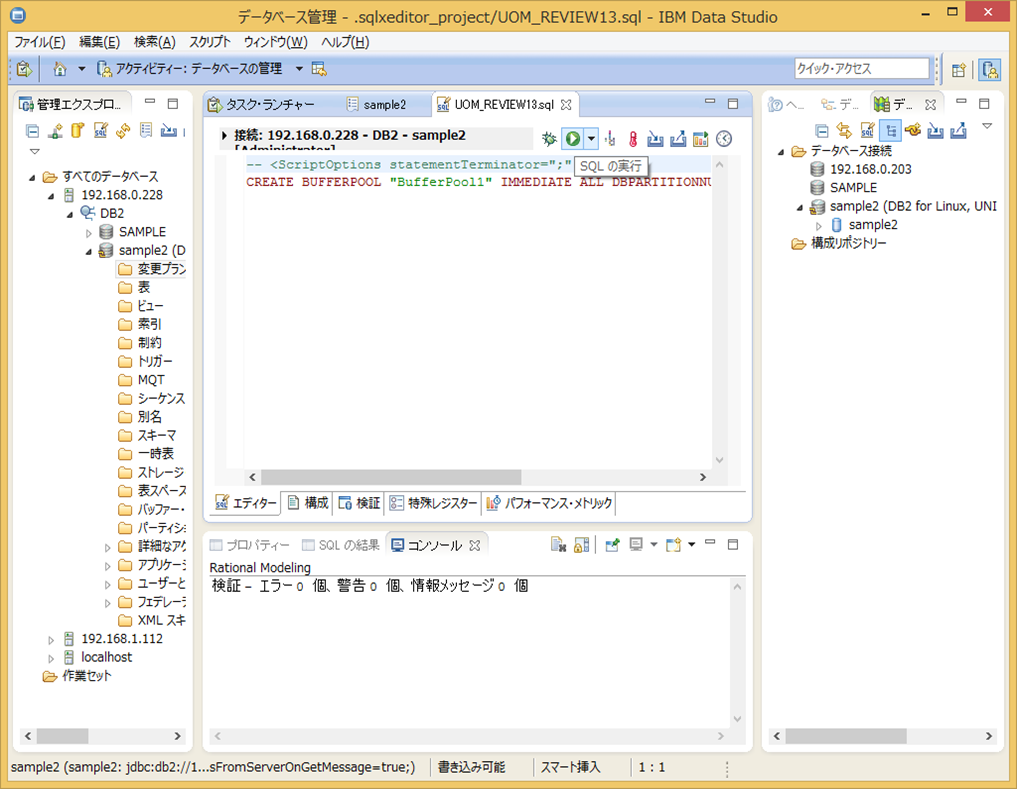Open the 検索(A) menu
This screenshot has height=789, width=1017.
[x=154, y=42]
